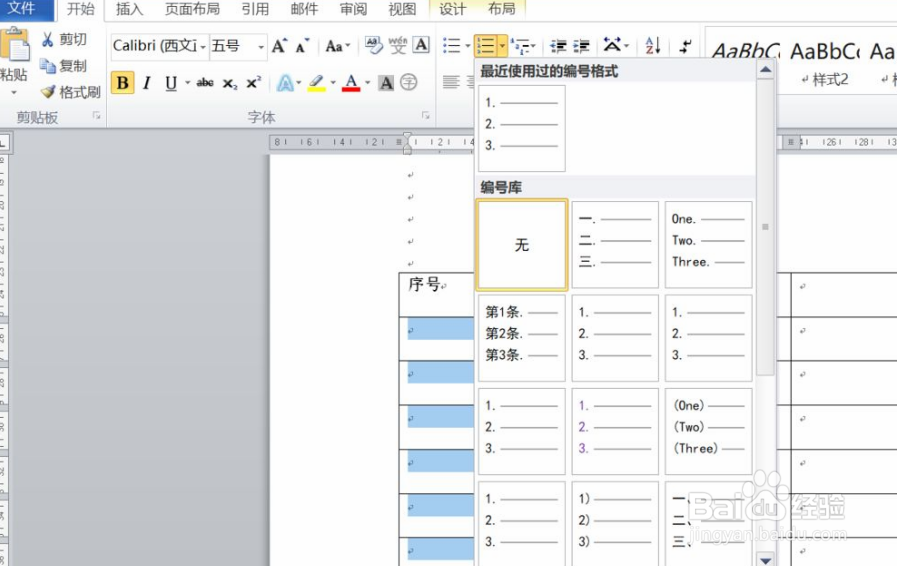Choose the (One) (Two) (Three) format

(x=708, y=431)
